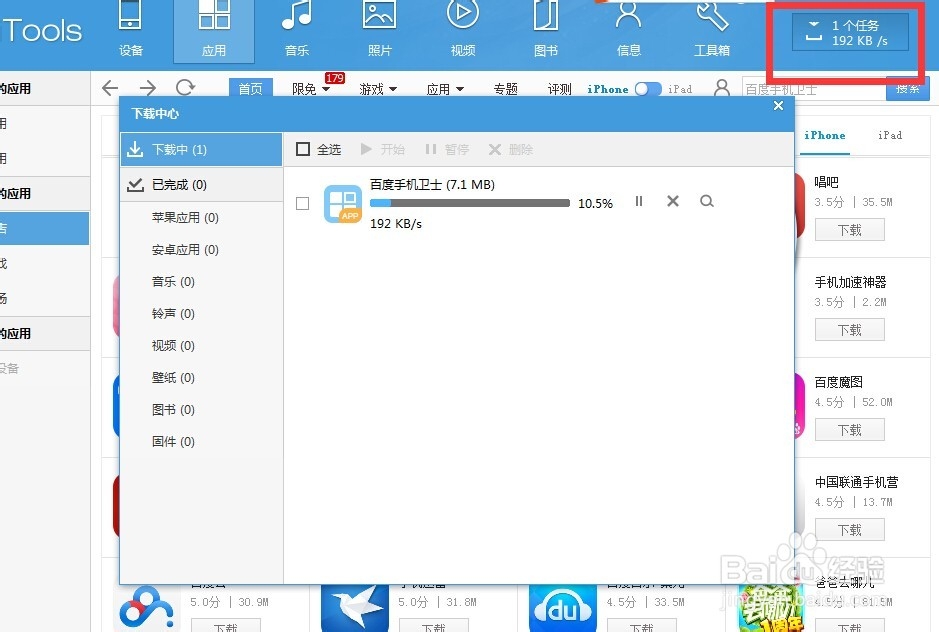939x632 pixels.
Task: Open the 评测 tab
Action: (x=559, y=89)
